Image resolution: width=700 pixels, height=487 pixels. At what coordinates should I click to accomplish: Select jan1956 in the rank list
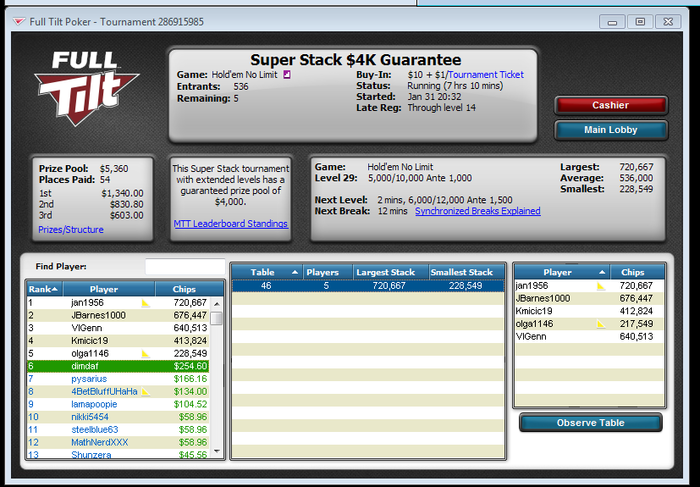coord(118,303)
